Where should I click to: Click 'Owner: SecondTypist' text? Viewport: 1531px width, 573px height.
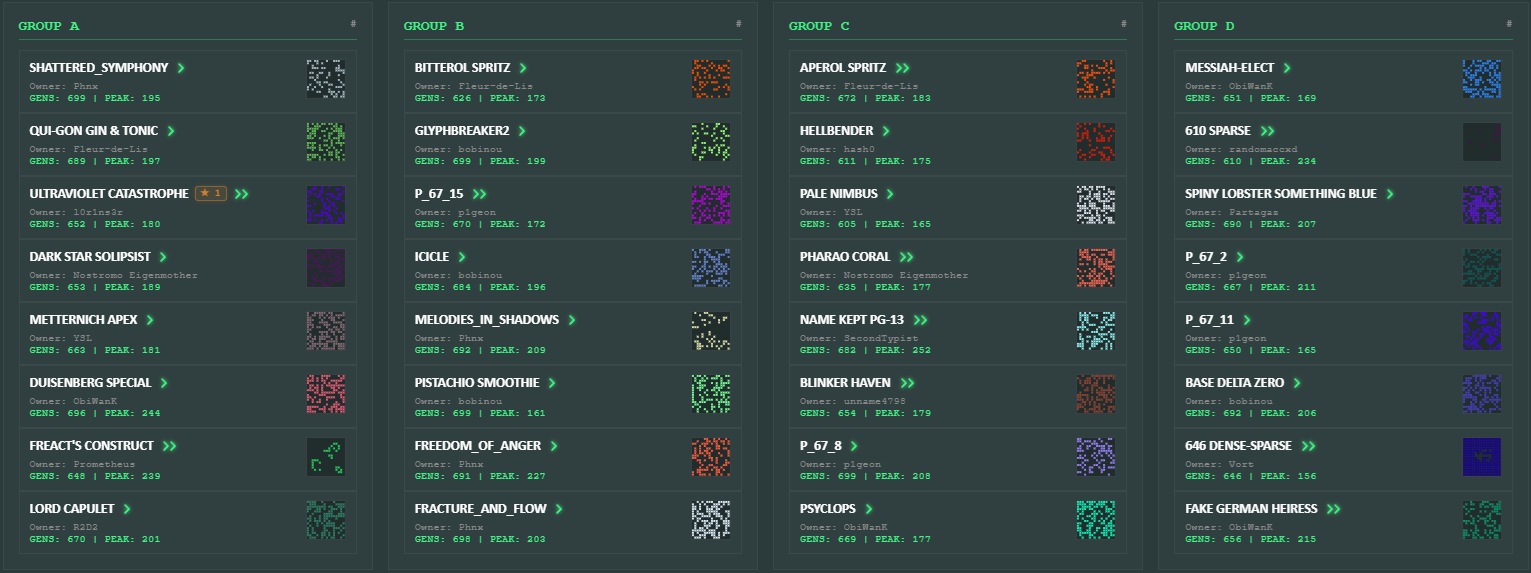(x=858, y=338)
